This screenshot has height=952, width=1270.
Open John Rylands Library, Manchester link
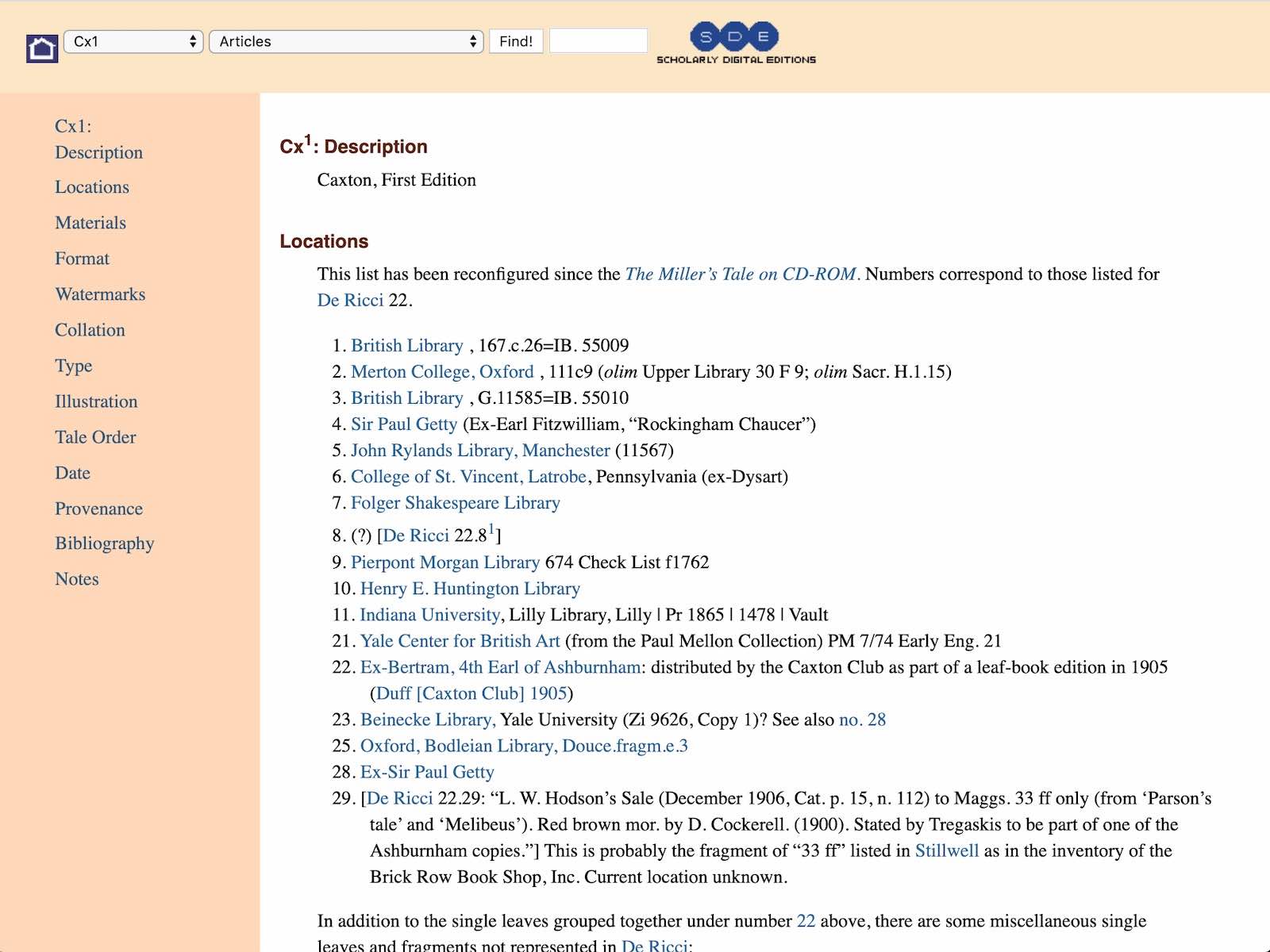480,450
